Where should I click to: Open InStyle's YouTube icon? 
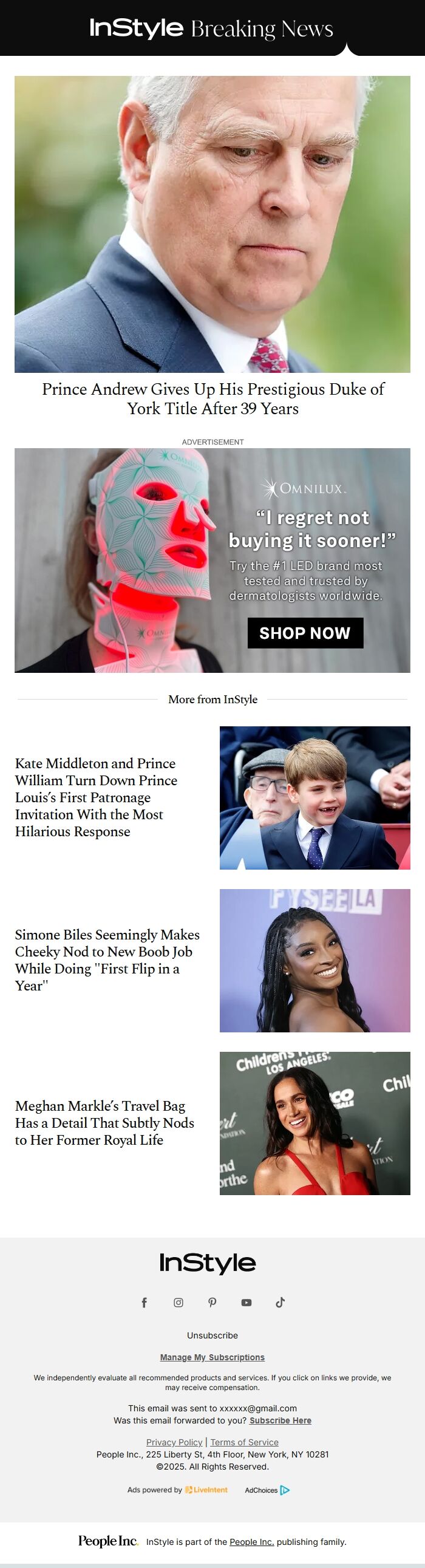tap(246, 1303)
